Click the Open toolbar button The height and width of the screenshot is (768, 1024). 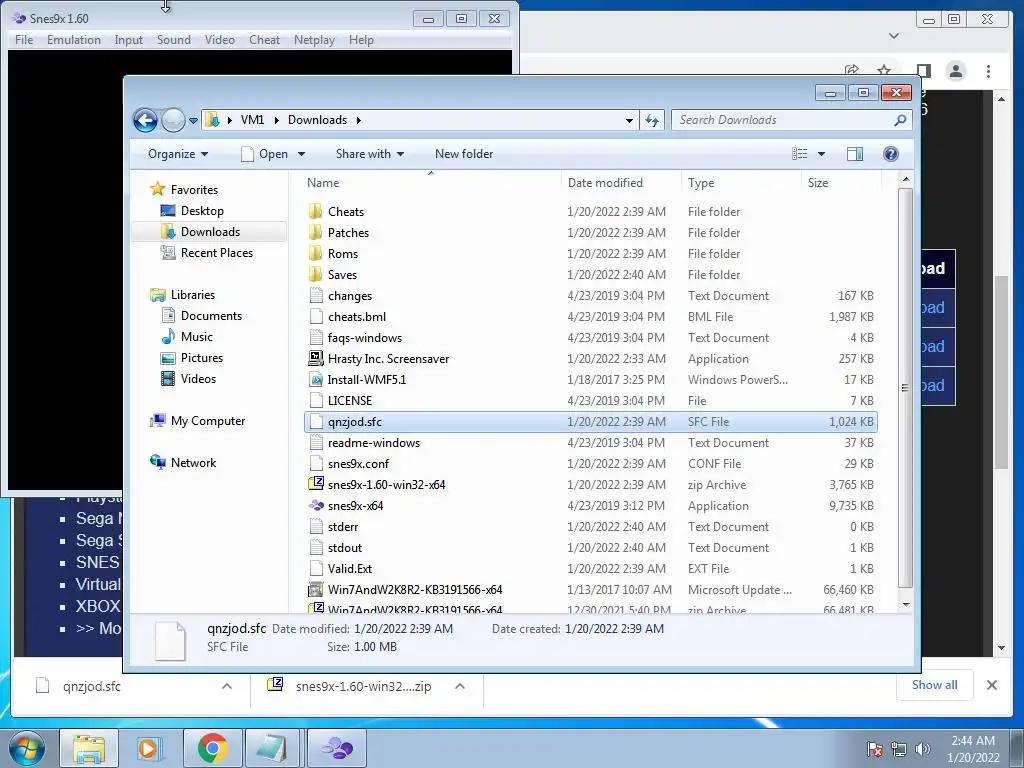264,154
